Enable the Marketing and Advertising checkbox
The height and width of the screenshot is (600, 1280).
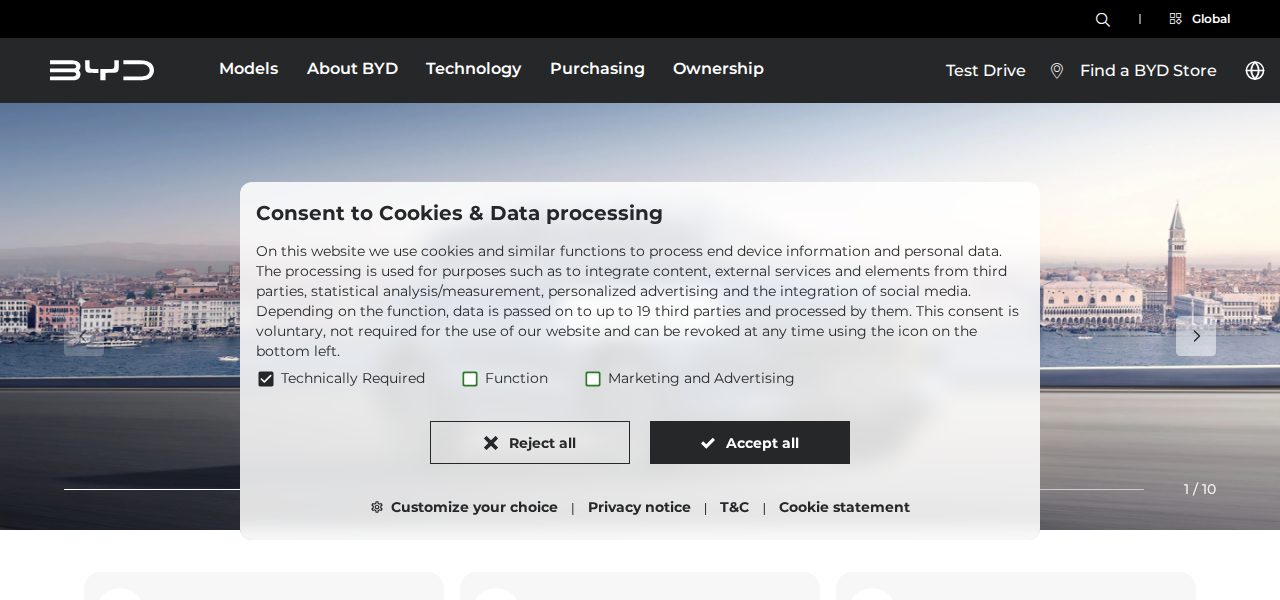tap(593, 379)
